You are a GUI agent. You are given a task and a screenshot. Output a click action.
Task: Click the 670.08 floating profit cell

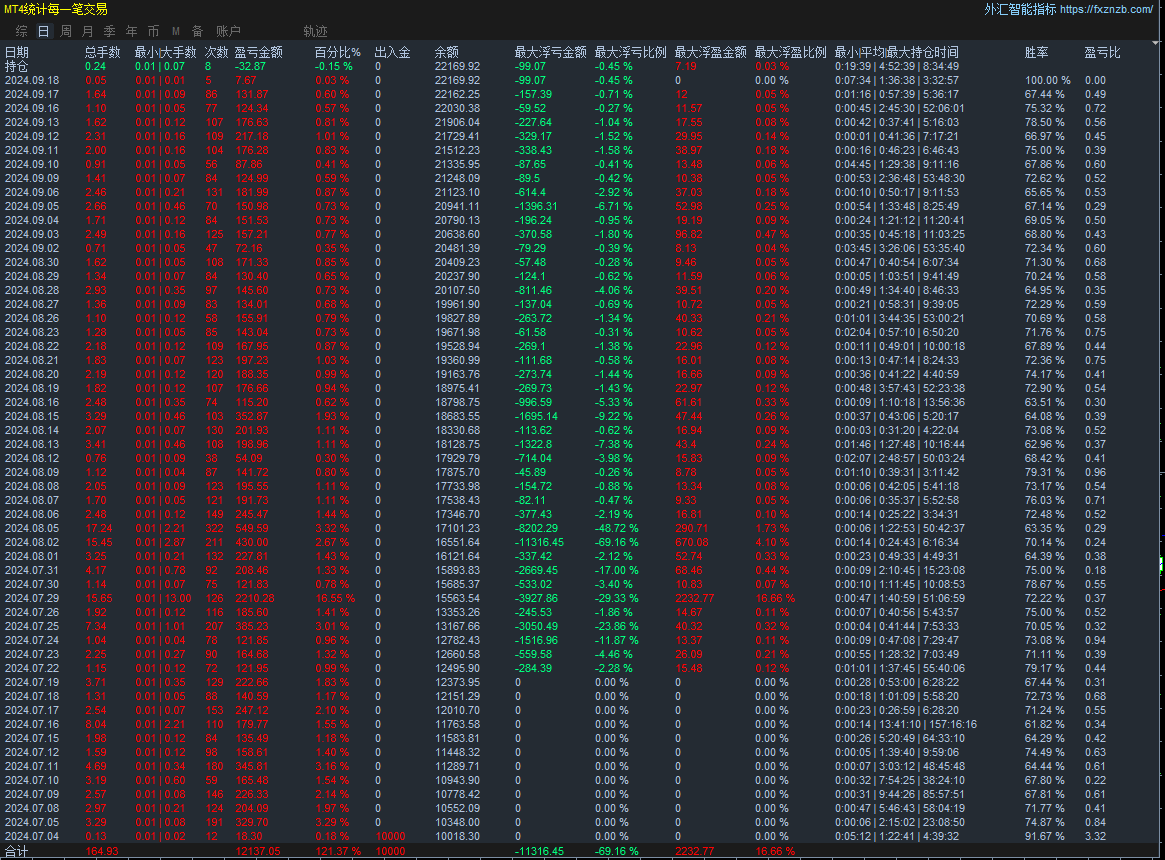click(x=692, y=543)
